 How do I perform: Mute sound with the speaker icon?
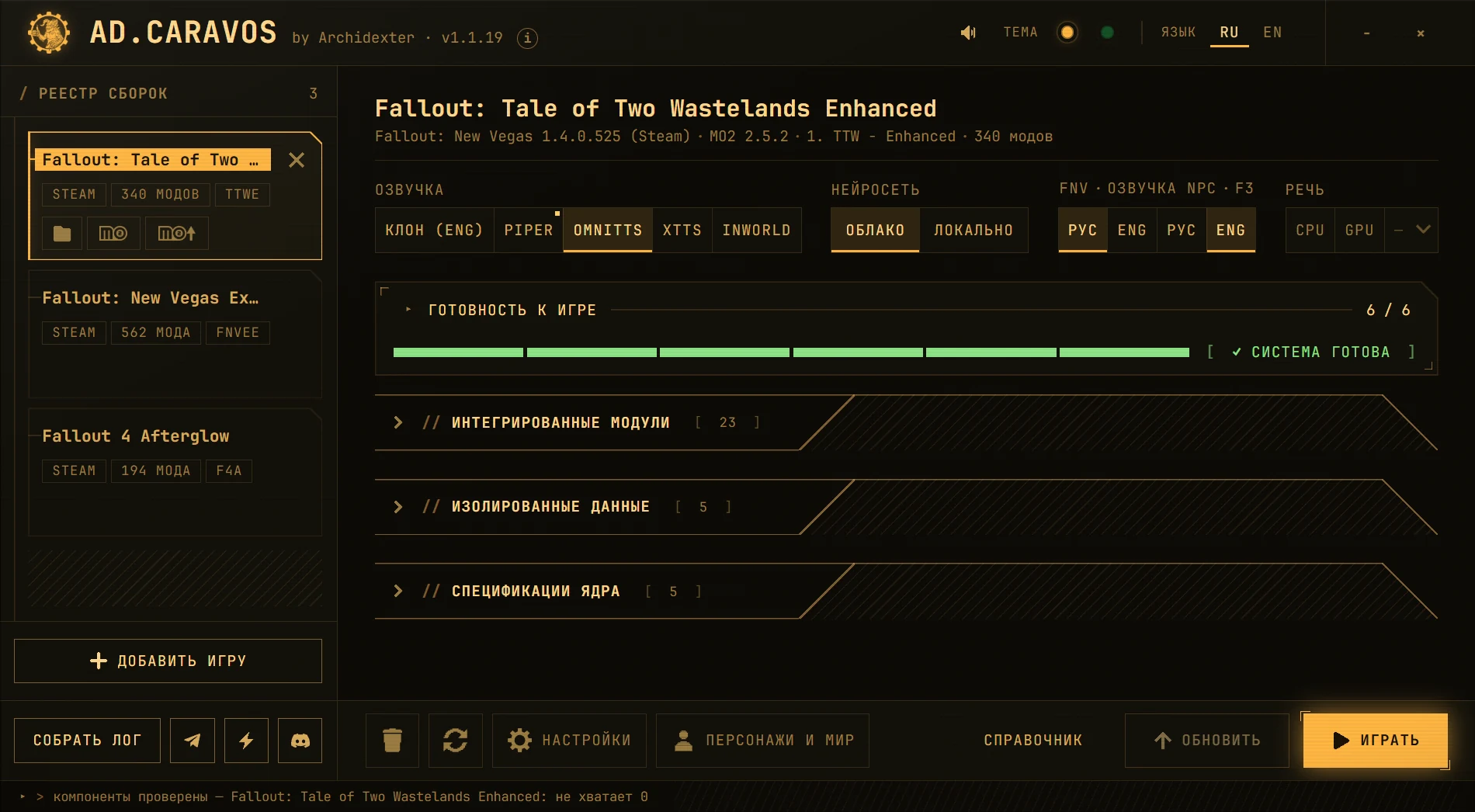pyautogui.click(x=968, y=33)
